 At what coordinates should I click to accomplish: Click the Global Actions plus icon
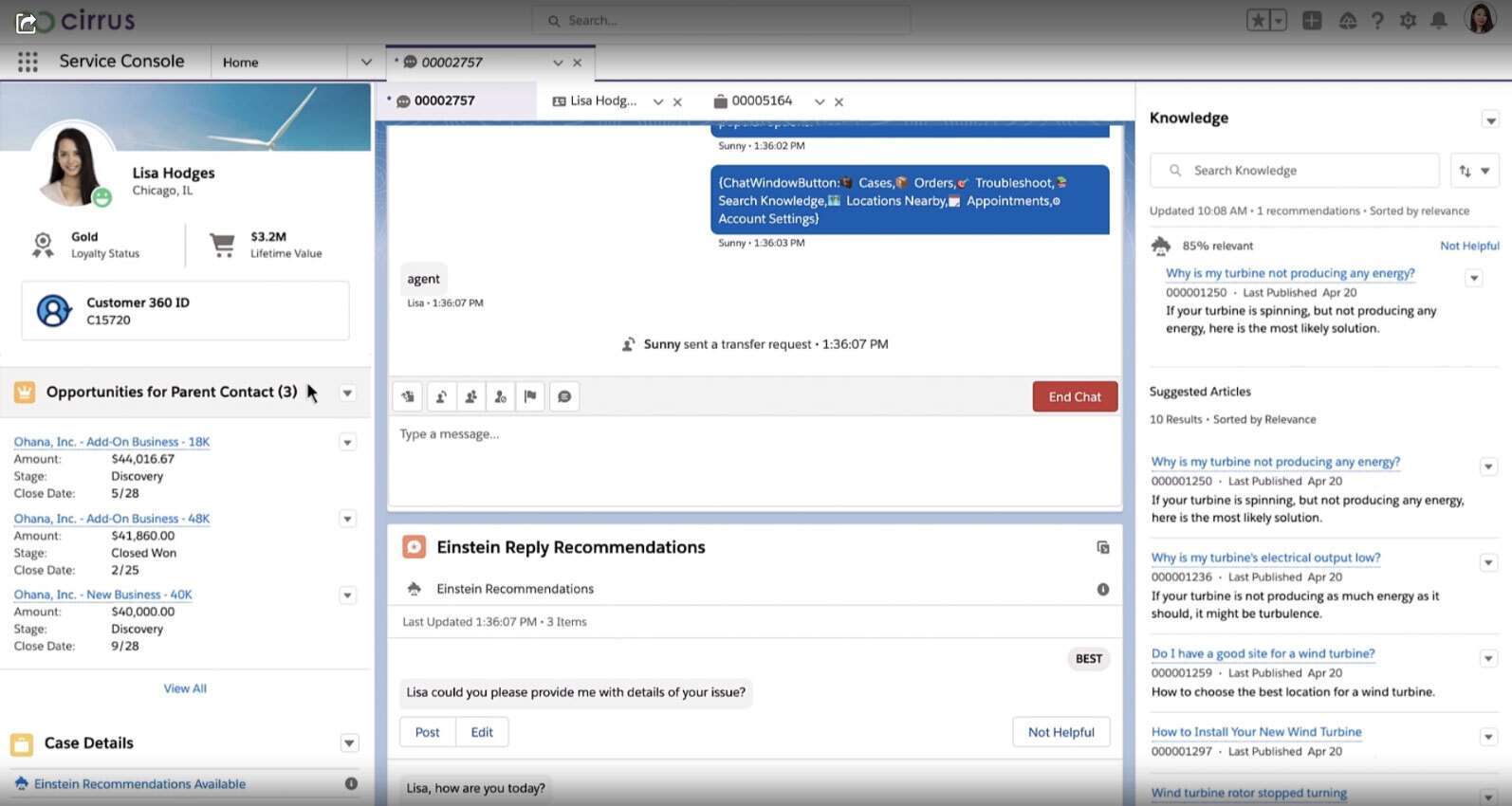(1312, 20)
